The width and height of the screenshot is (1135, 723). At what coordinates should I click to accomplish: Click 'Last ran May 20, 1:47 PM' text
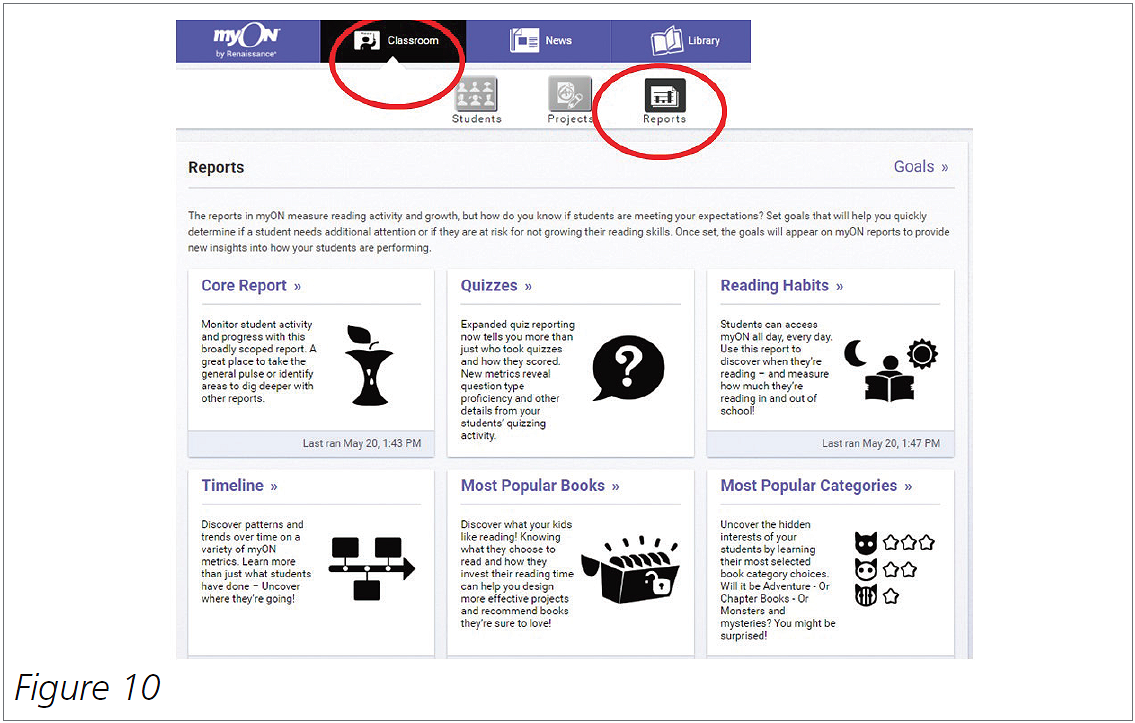click(x=881, y=444)
